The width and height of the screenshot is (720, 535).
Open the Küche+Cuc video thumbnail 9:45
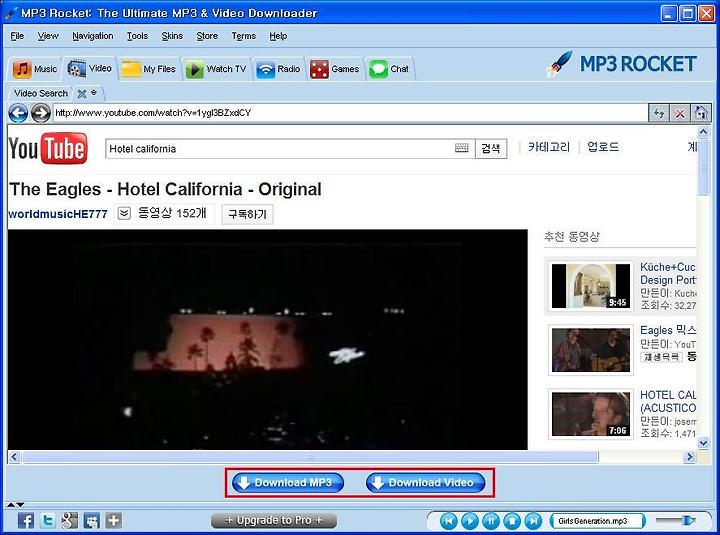[x=591, y=286]
